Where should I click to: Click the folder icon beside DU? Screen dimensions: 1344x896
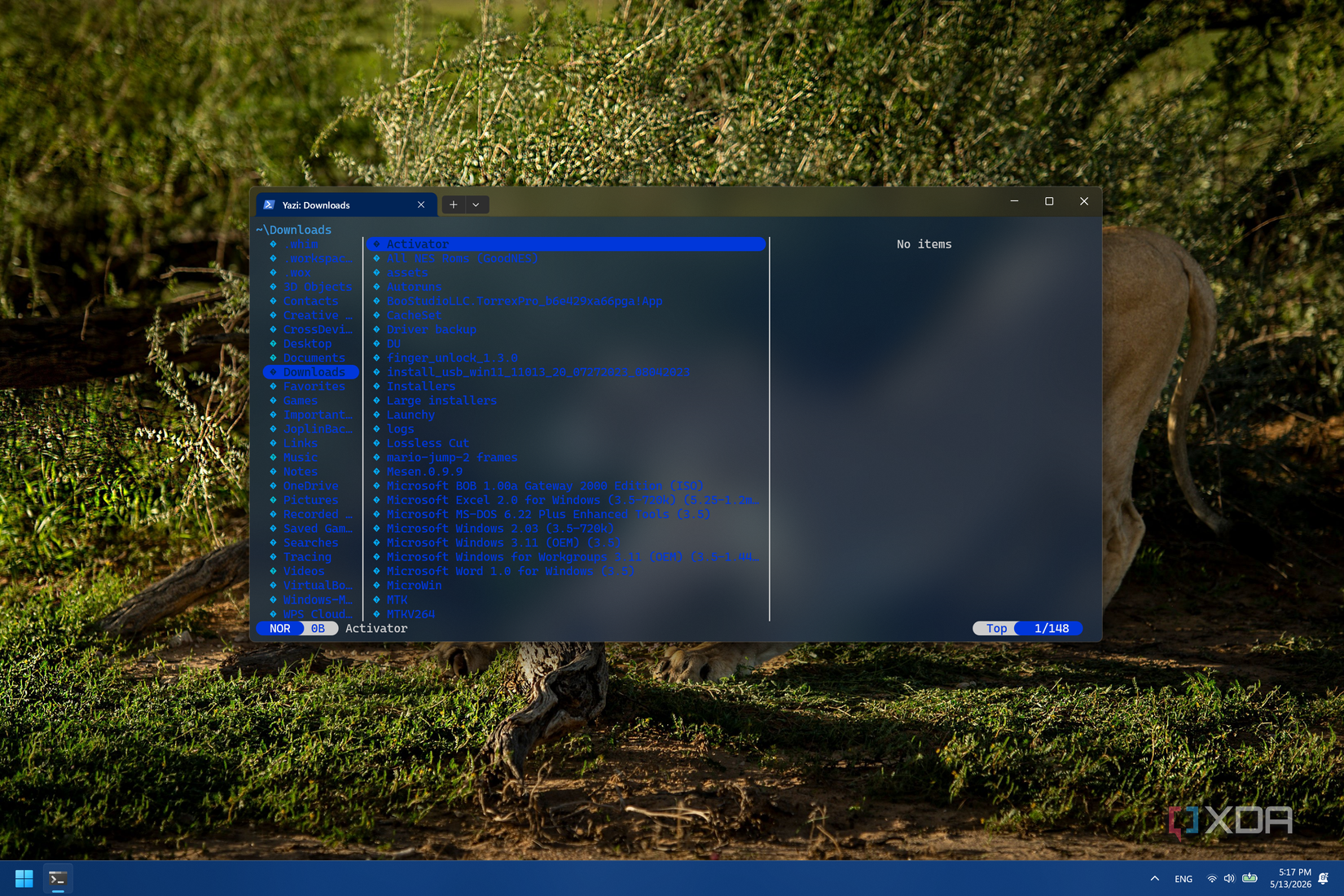tap(376, 344)
